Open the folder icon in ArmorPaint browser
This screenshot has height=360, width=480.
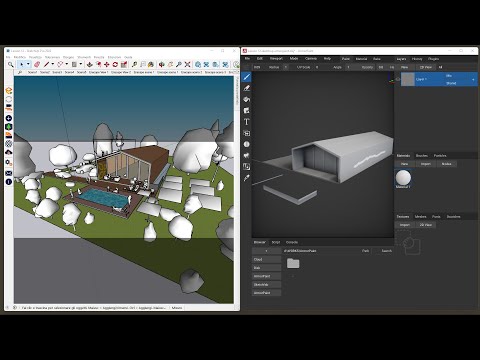[293, 263]
